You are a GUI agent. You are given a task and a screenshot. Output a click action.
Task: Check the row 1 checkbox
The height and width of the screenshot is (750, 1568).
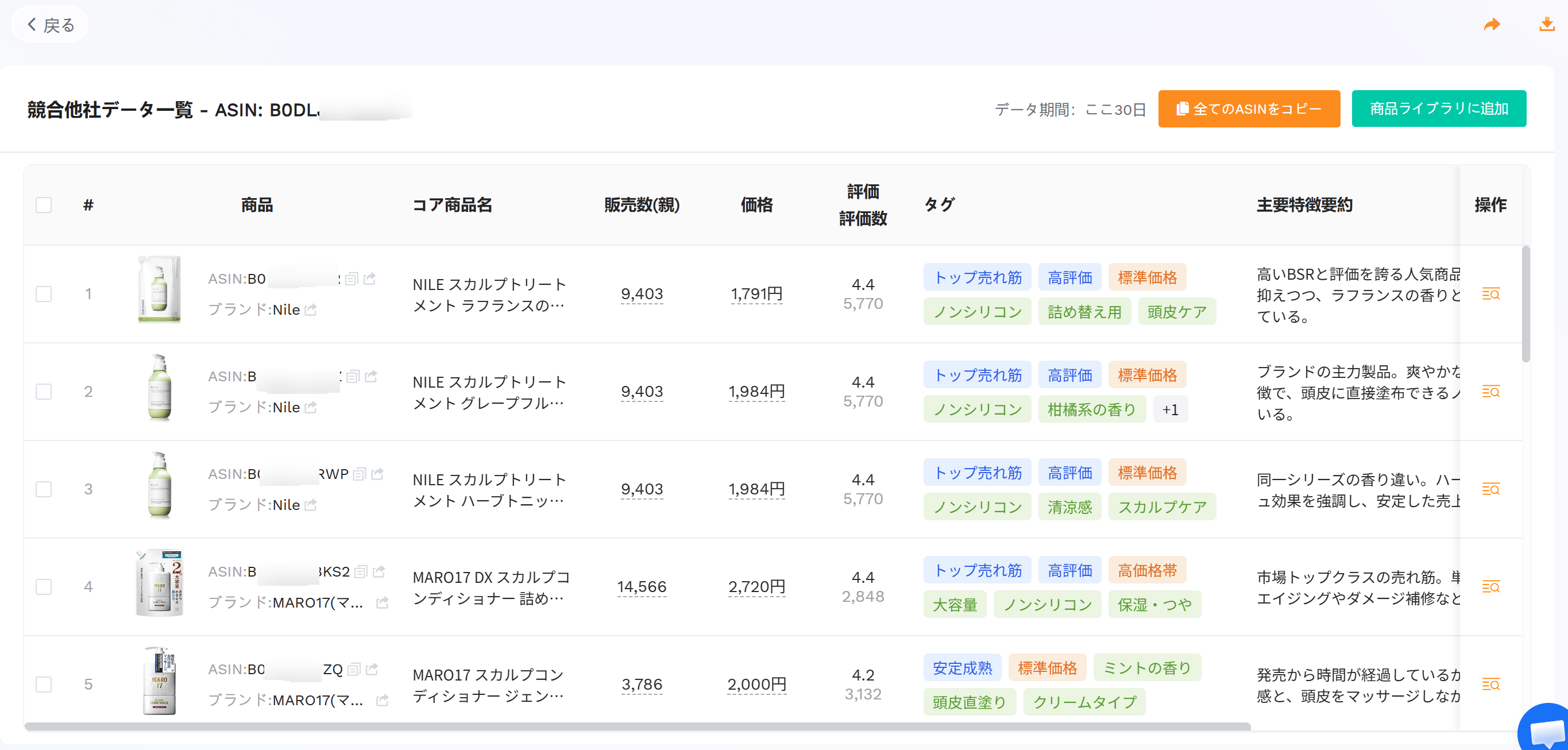click(x=44, y=294)
